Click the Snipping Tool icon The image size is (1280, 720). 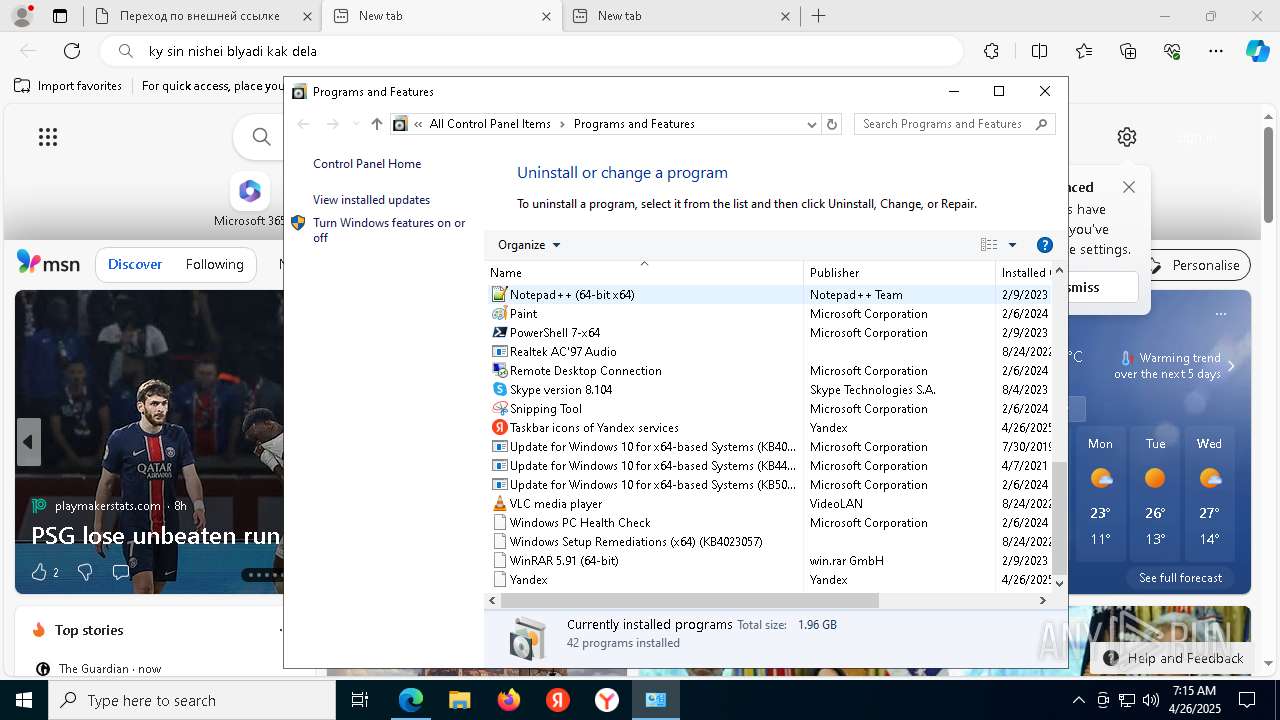coord(500,408)
